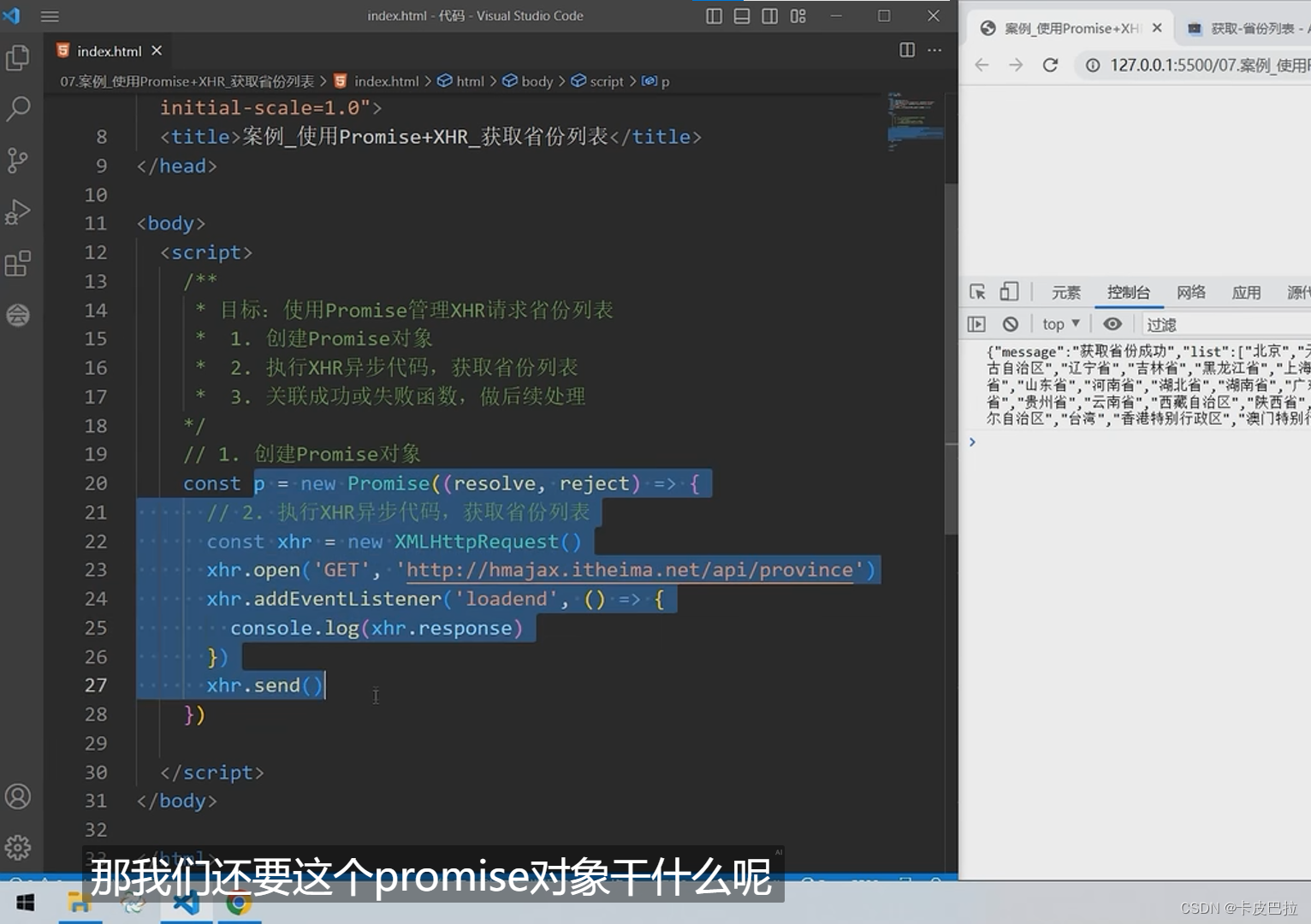The image size is (1311, 924).
Task: Focus the 过滤 console filter field
Action: [x=1226, y=324]
